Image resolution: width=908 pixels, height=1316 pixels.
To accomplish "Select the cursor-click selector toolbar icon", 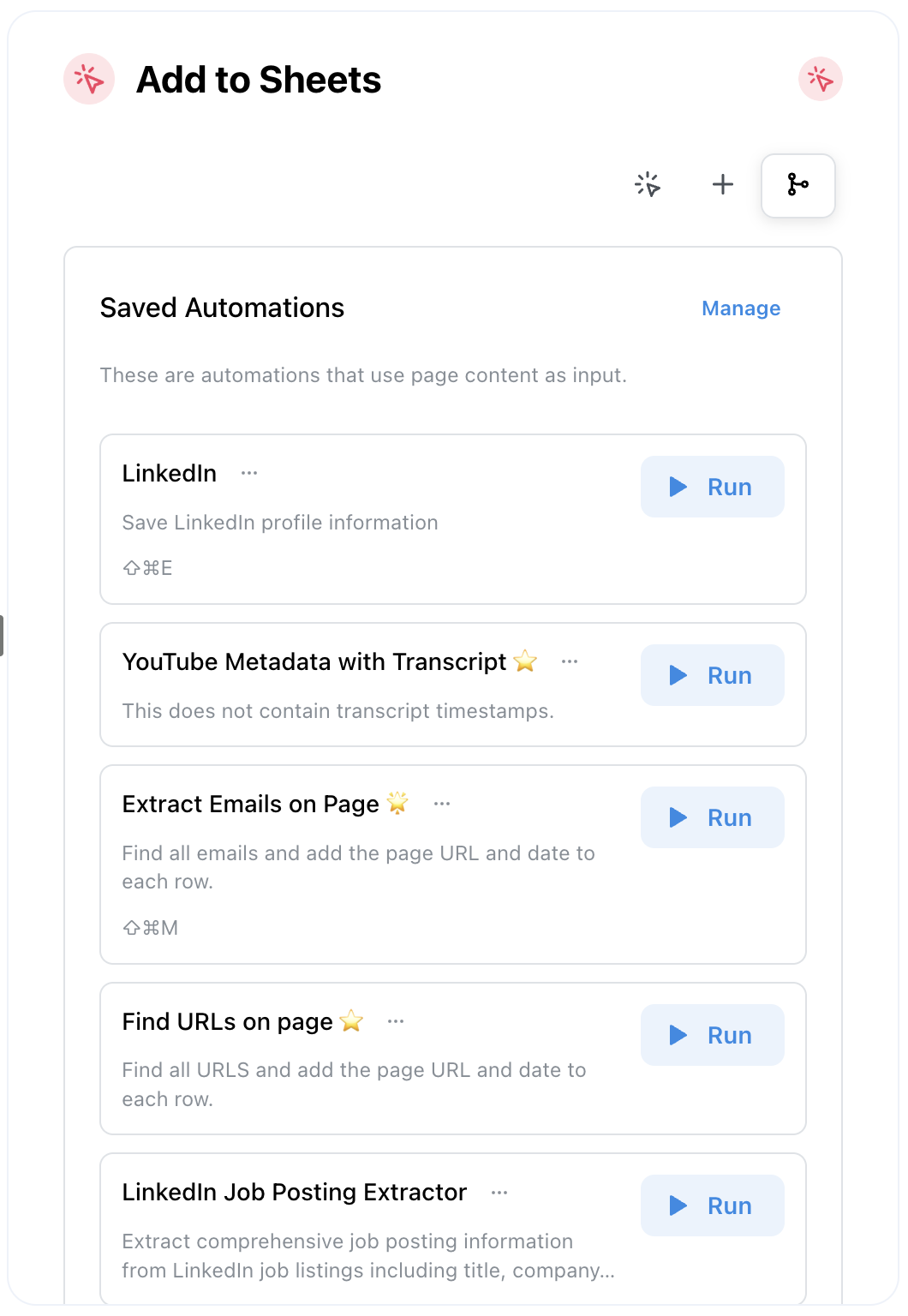I will tap(648, 184).
